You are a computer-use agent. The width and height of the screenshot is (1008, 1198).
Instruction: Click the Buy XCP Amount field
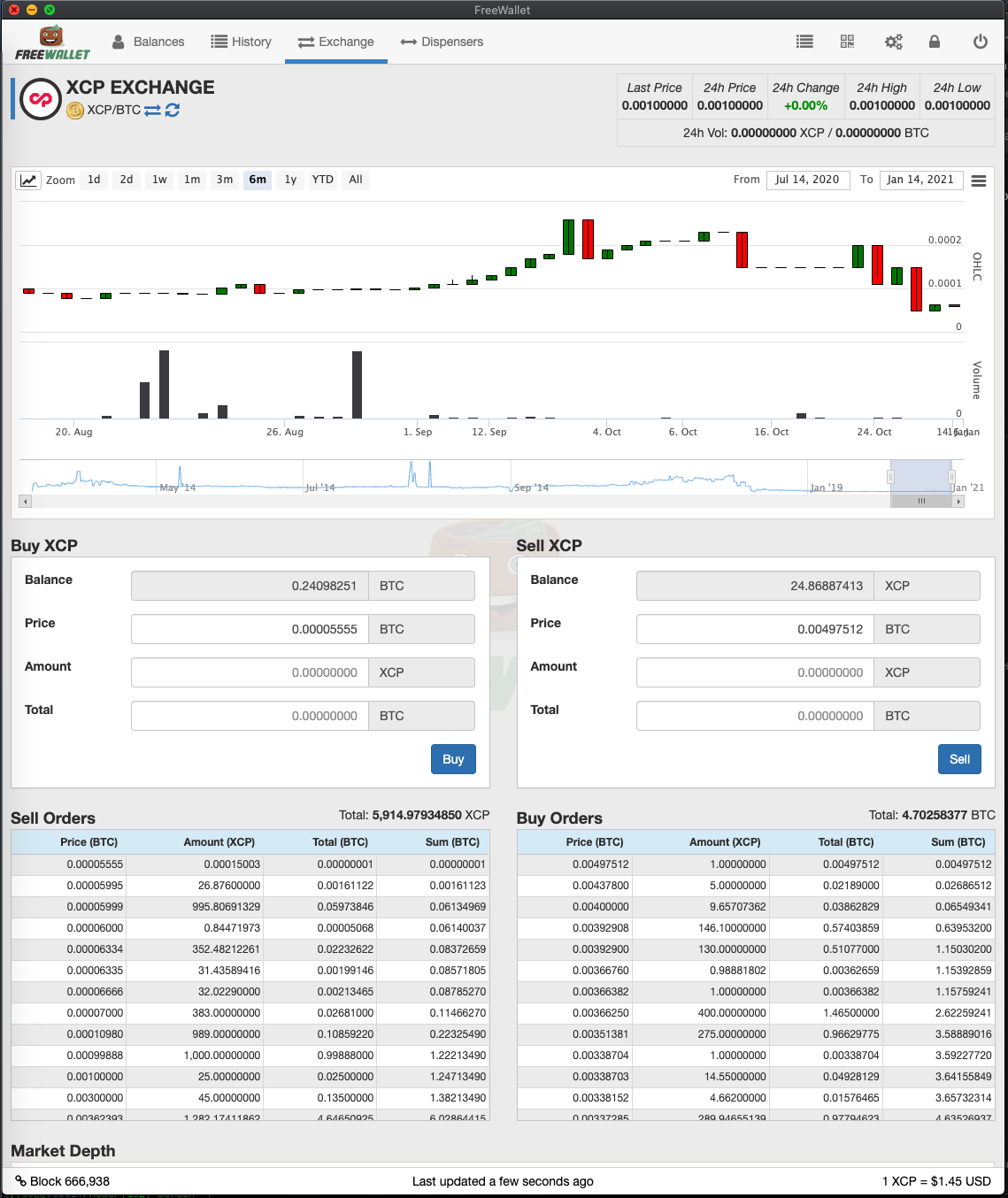click(x=250, y=672)
